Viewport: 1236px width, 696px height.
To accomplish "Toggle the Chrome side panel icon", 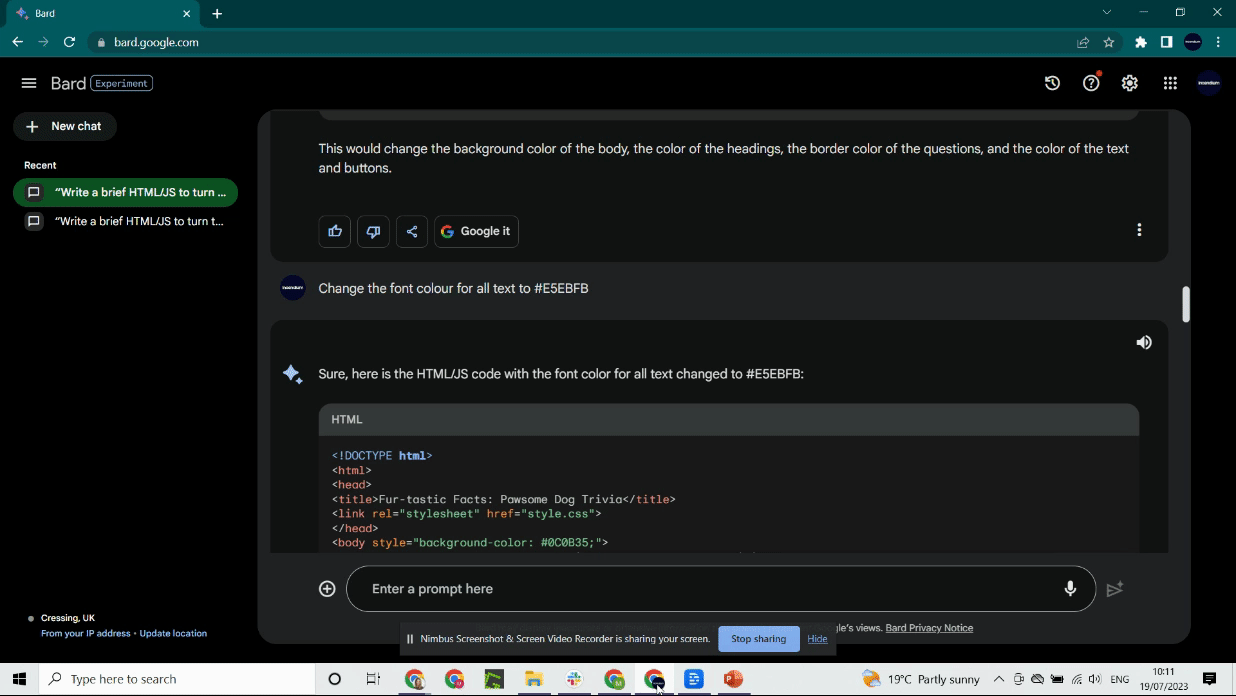I will 1166,42.
